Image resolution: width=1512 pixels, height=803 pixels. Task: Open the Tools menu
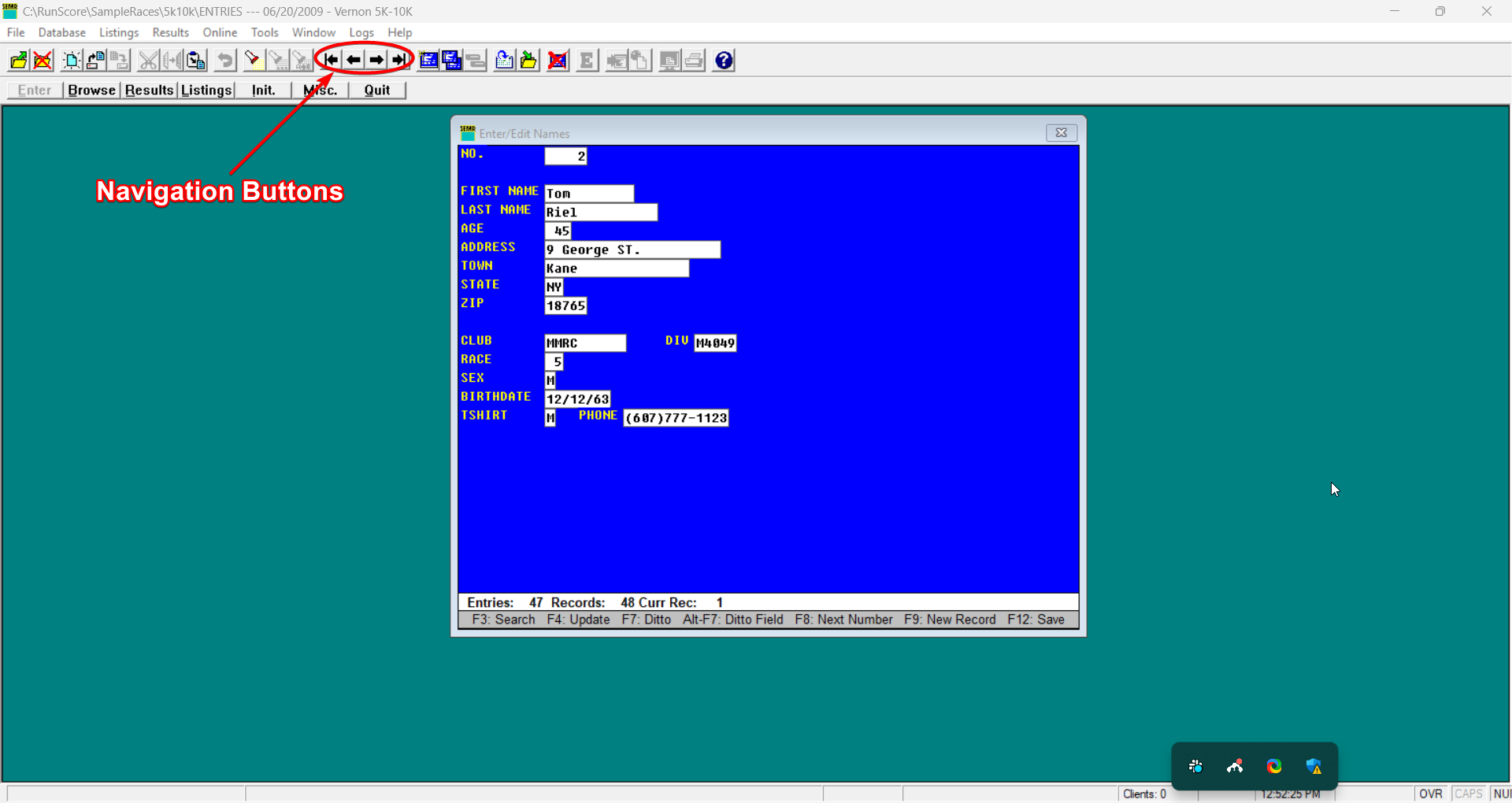265,32
